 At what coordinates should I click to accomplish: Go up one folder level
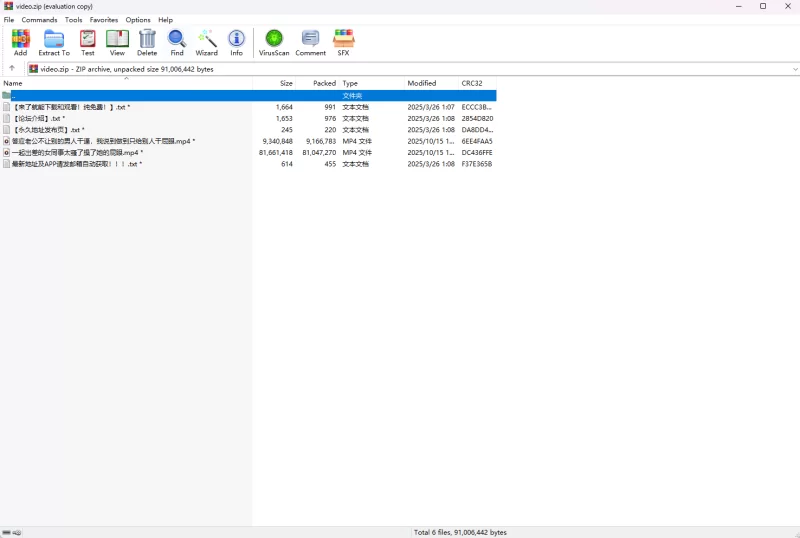[12, 69]
